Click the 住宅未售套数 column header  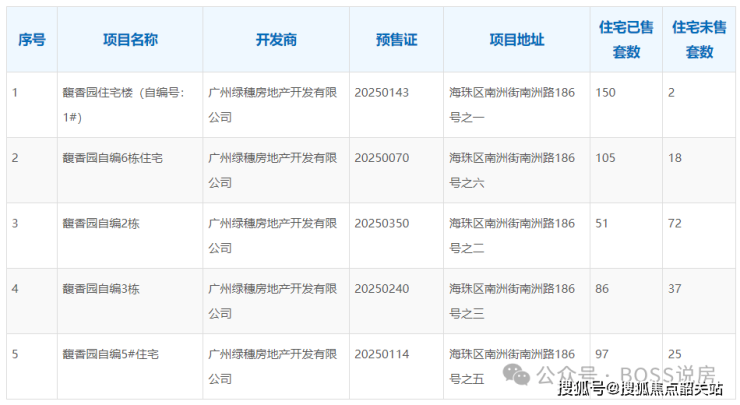[699, 40]
